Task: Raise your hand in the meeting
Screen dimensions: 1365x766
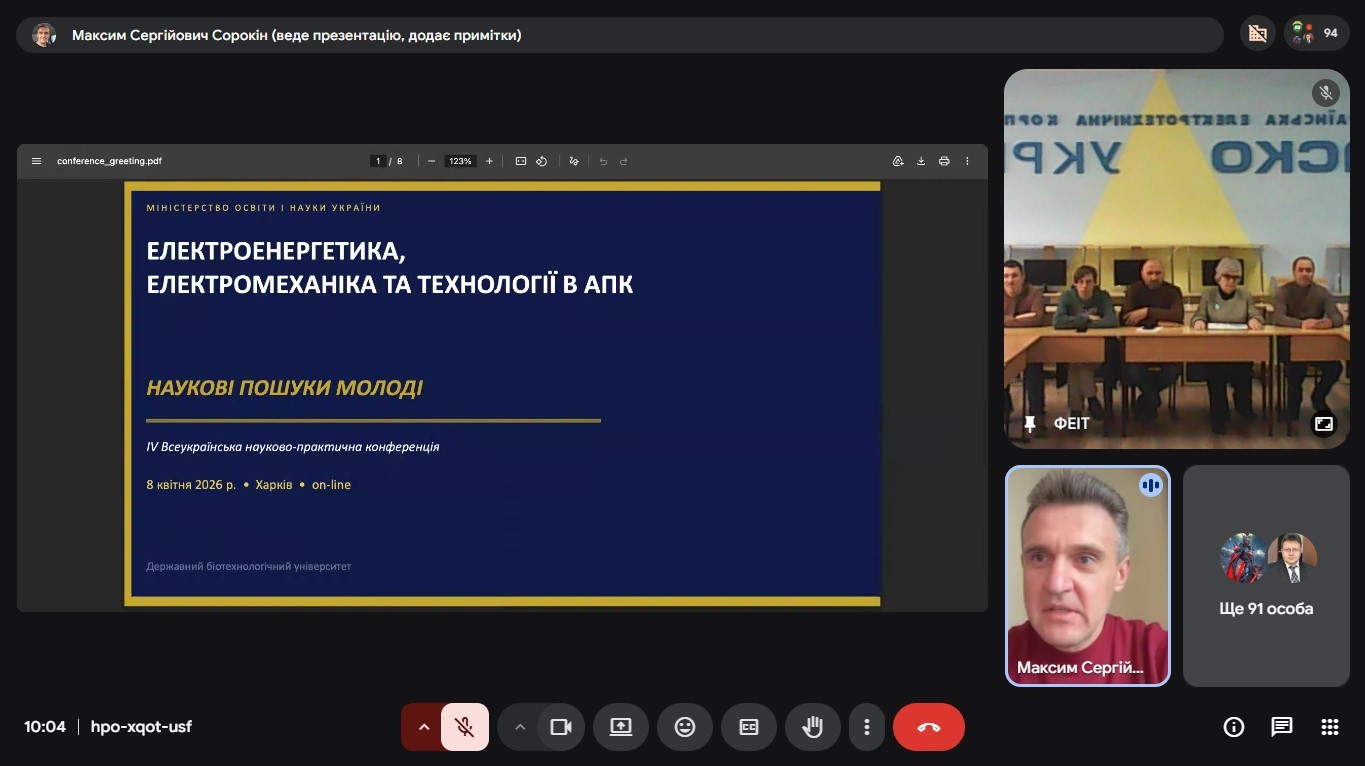Action: coord(812,727)
